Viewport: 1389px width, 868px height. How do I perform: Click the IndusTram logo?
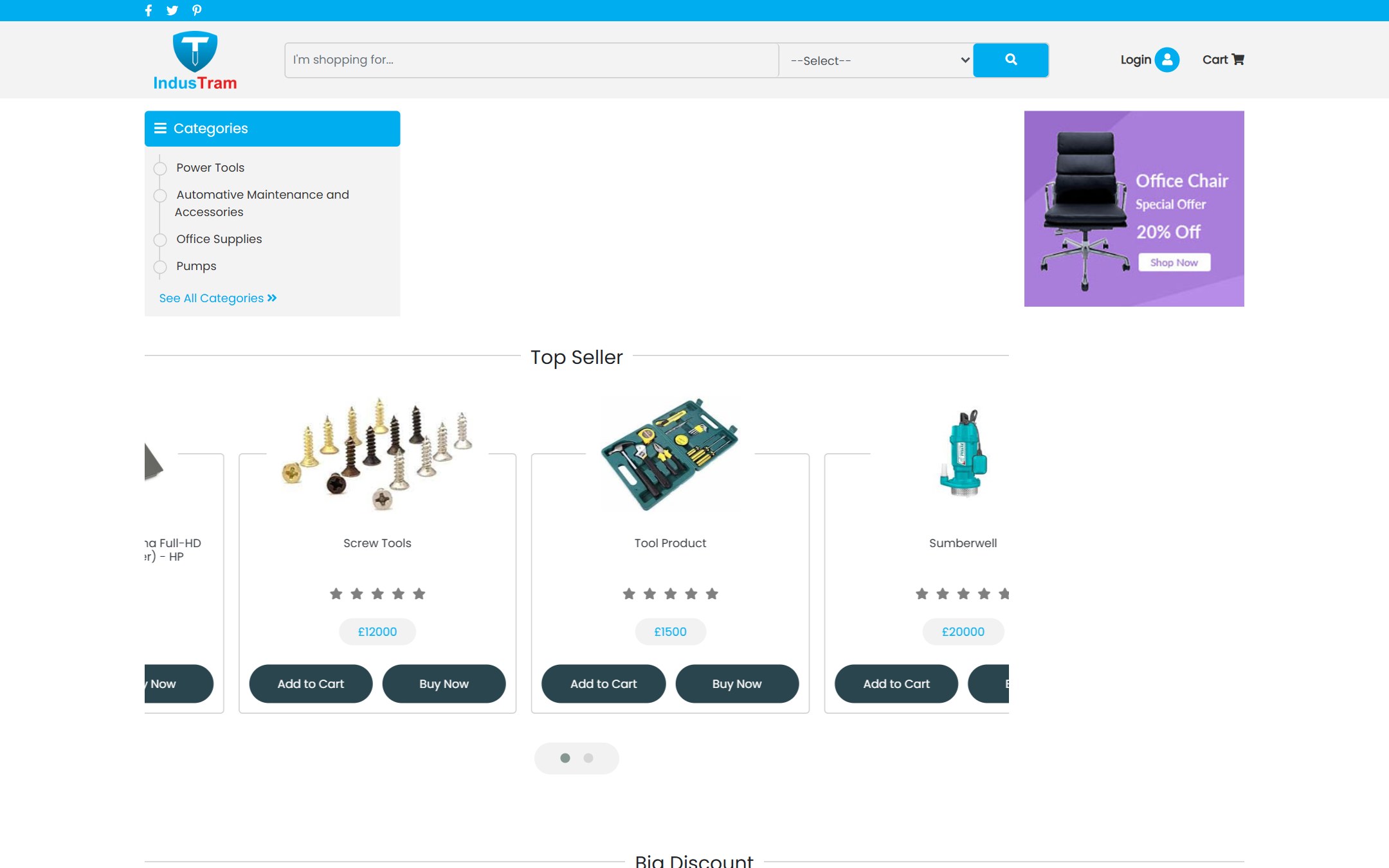coord(195,60)
